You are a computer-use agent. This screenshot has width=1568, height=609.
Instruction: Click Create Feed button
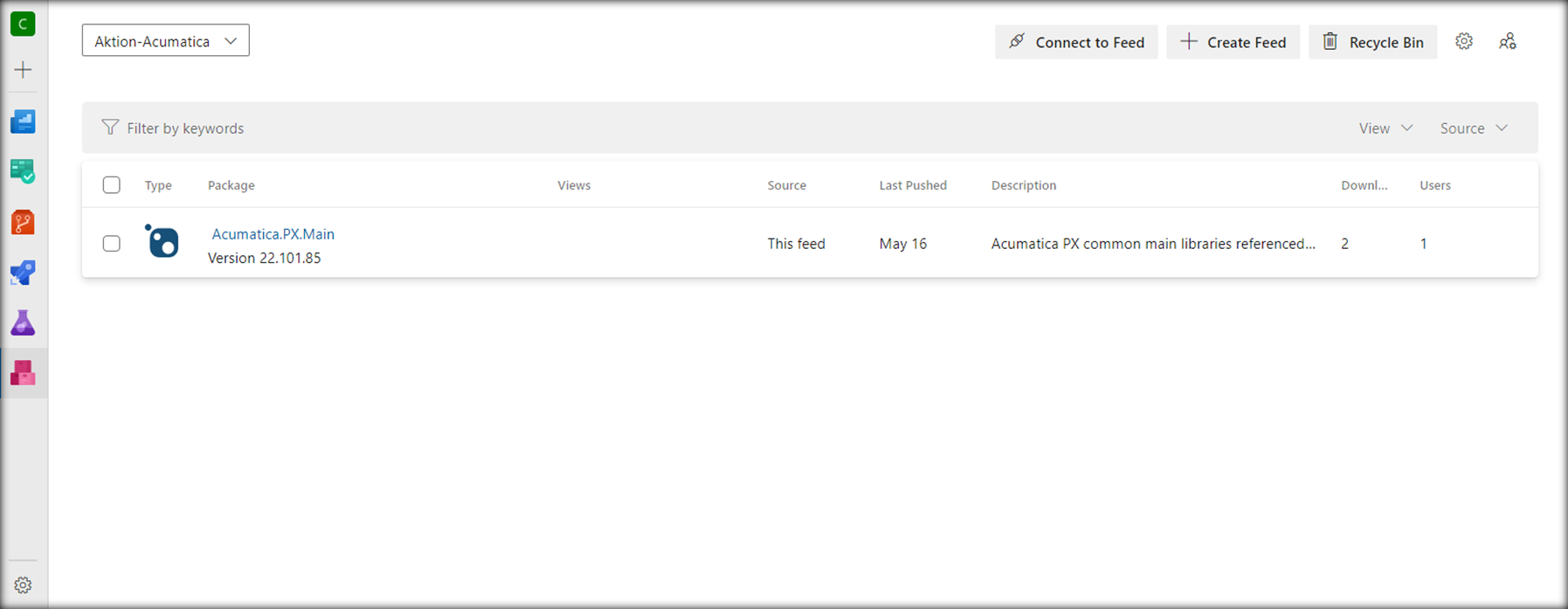(x=1233, y=42)
